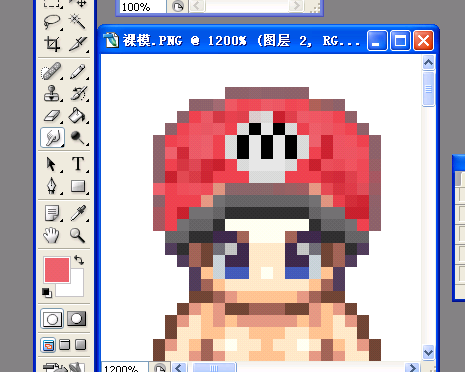Select the Hand tool

[52, 235]
